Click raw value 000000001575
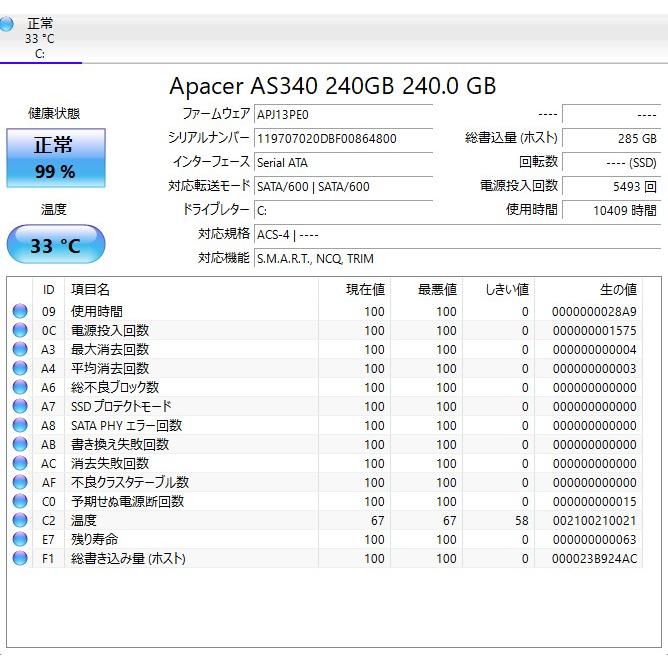Screen dimensions: 668x668 click(594, 331)
